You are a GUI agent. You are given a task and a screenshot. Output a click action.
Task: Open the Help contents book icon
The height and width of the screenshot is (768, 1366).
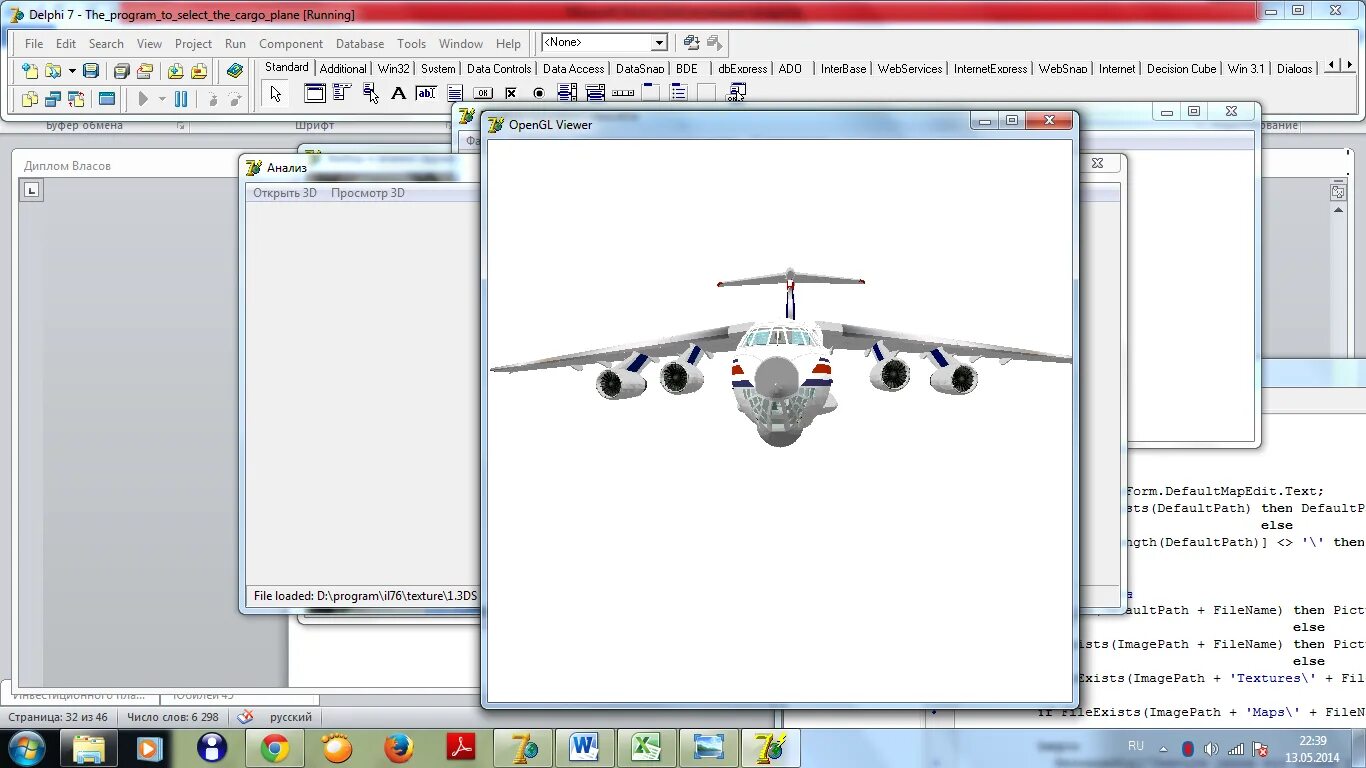234,71
